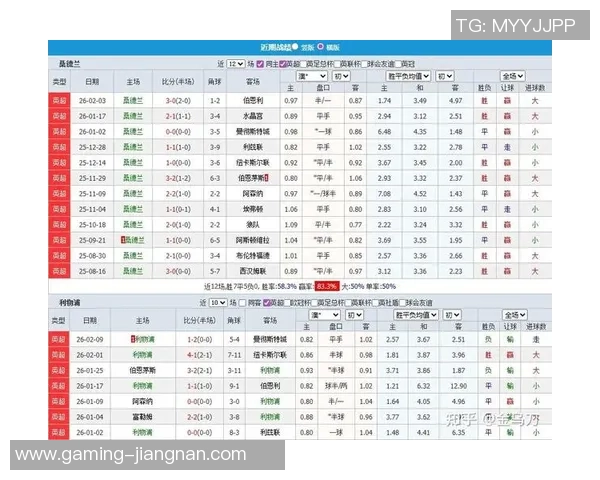Enable 英足总杯 checkbox in 利物浦 section
Viewport: 600px width, 480px height.
click(x=315, y=303)
